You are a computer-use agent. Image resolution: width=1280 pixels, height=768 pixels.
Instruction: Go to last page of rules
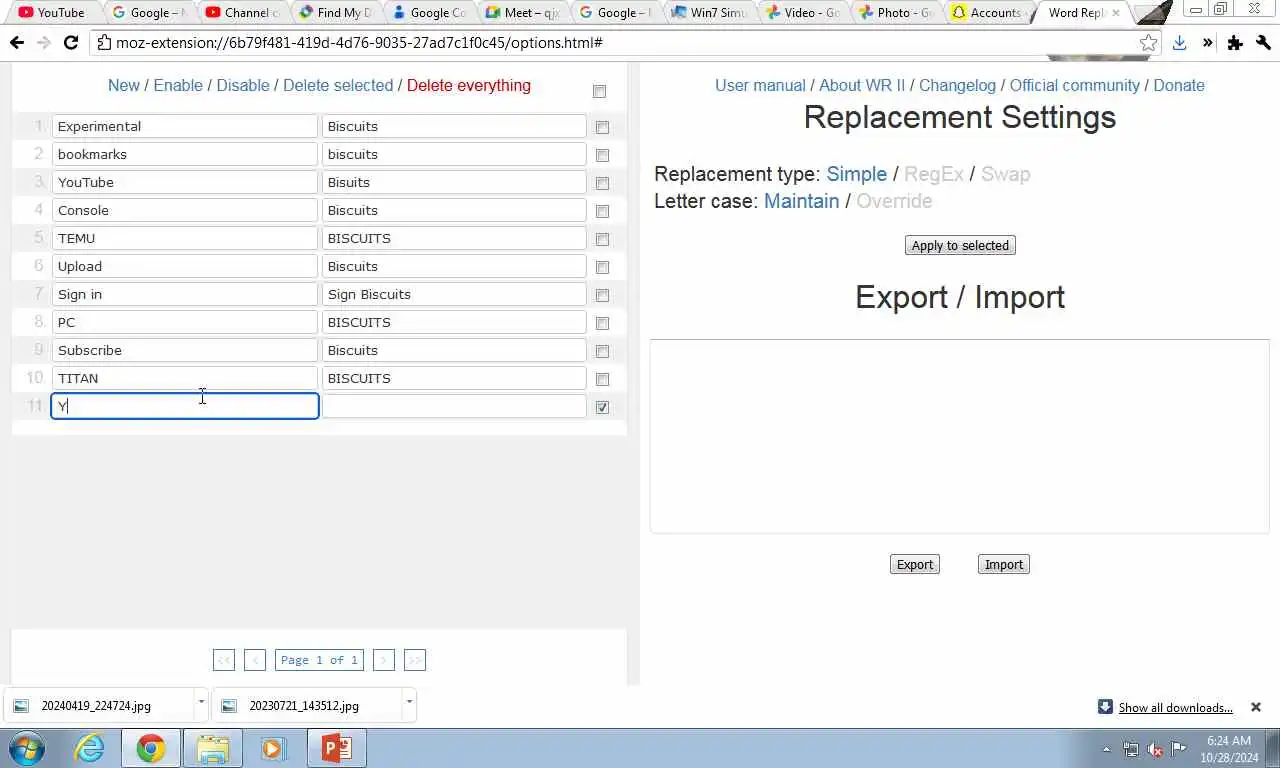[x=415, y=660]
